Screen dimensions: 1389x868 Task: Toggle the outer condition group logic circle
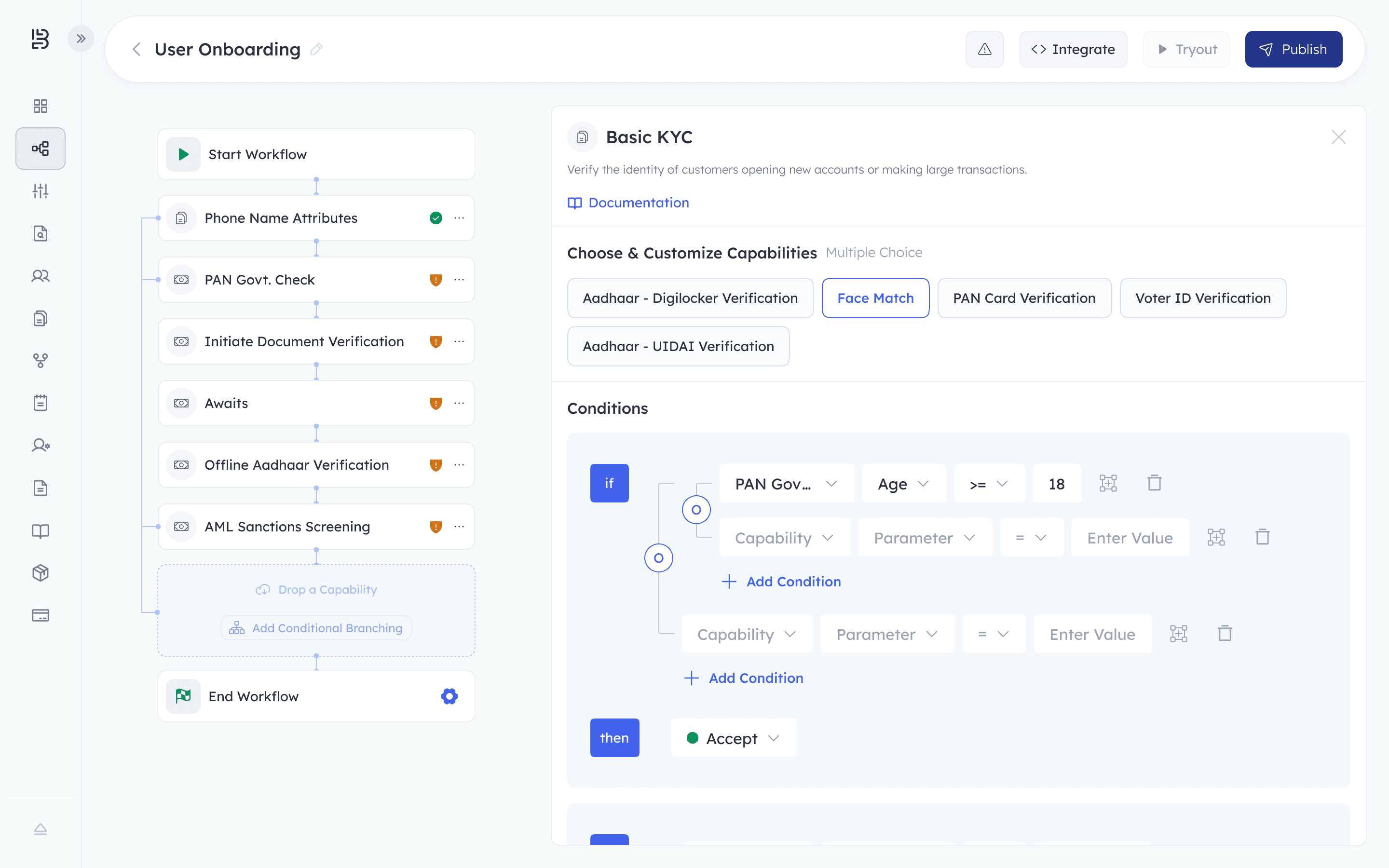pyautogui.click(x=658, y=558)
